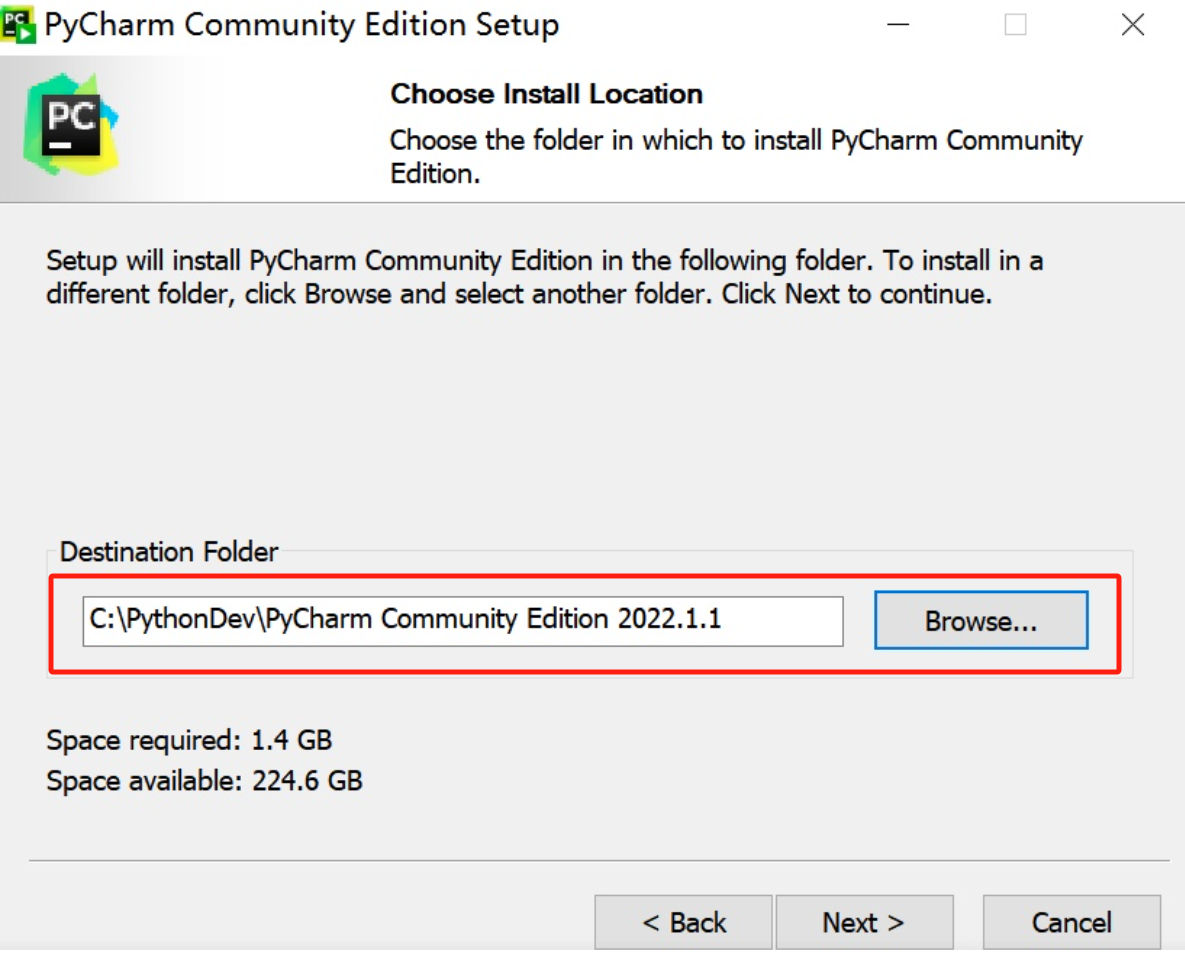Image resolution: width=1185 pixels, height=954 pixels.
Task: Click the 'Destination Folder' group label
Action: pyautogui.click(x=169, y=552)
